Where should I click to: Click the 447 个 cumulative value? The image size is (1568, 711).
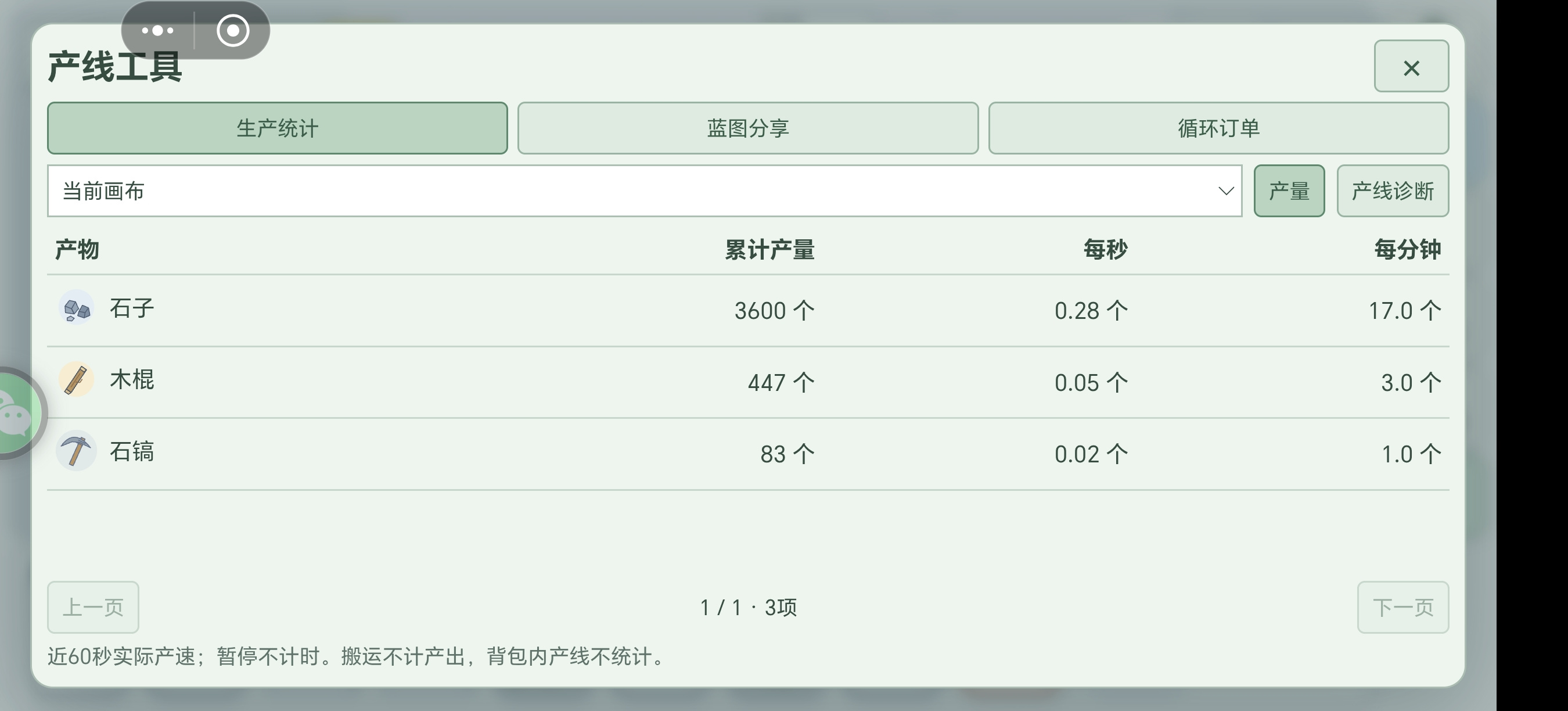781,383
